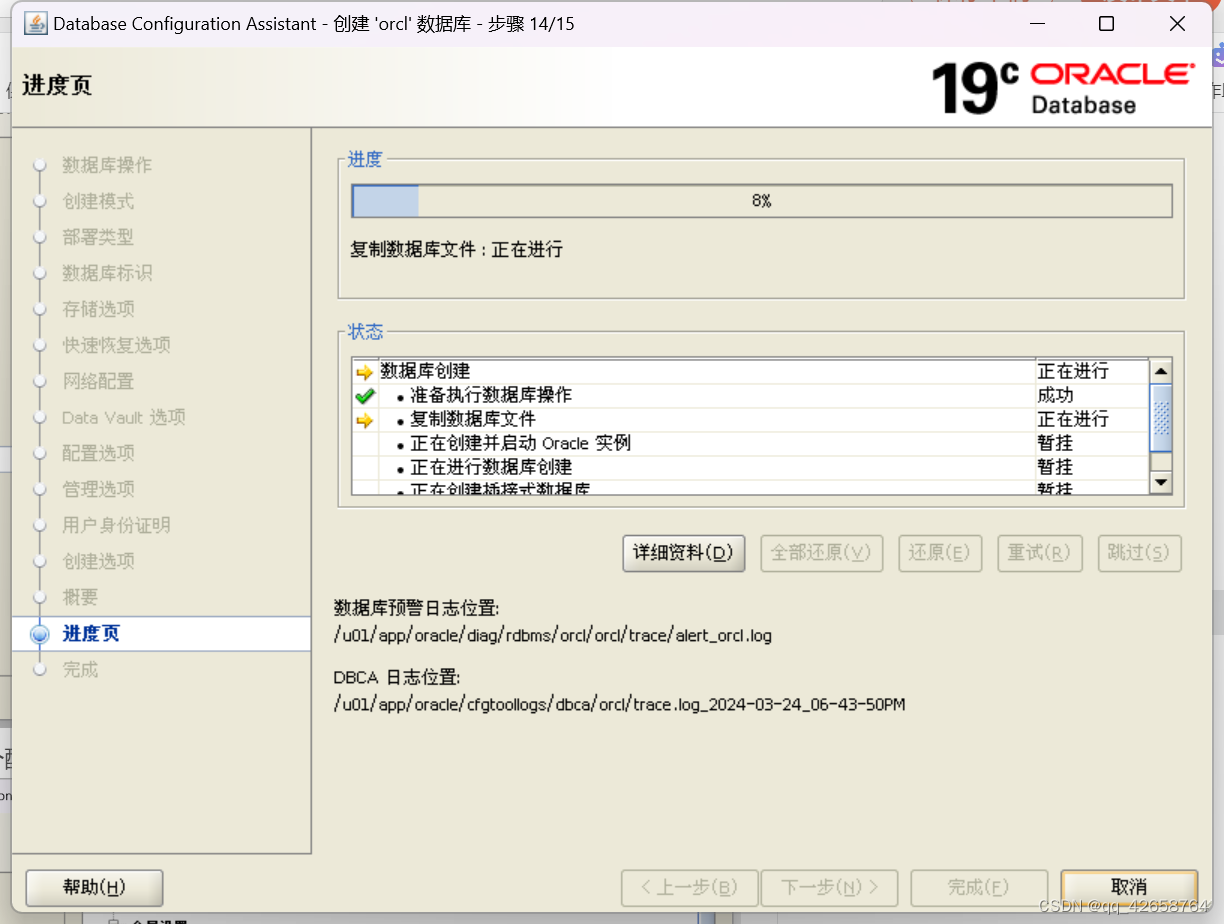Image resolution: width=1224 pixels, height=924 pixels.
Task: Select 数据库标识 step in sidebar
Action: click(107, 273)
